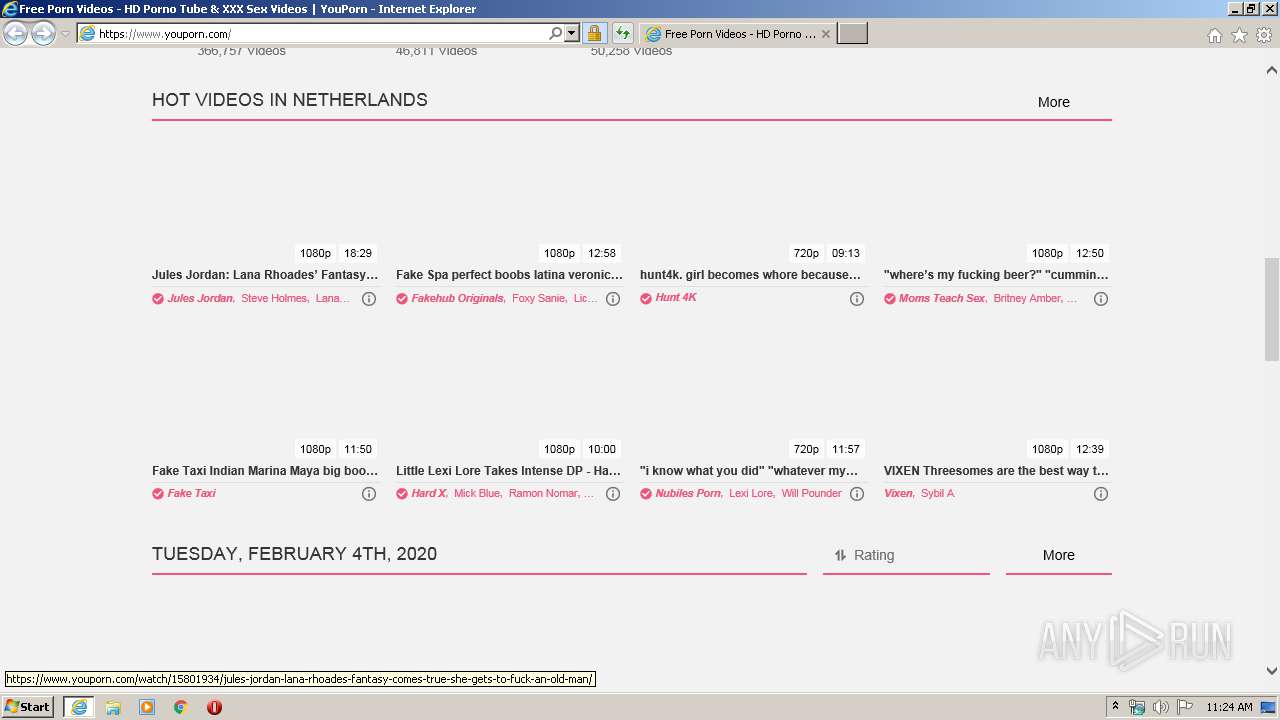
Task: Click verified check icon beside Fakehub Originals
Action: 402,299
